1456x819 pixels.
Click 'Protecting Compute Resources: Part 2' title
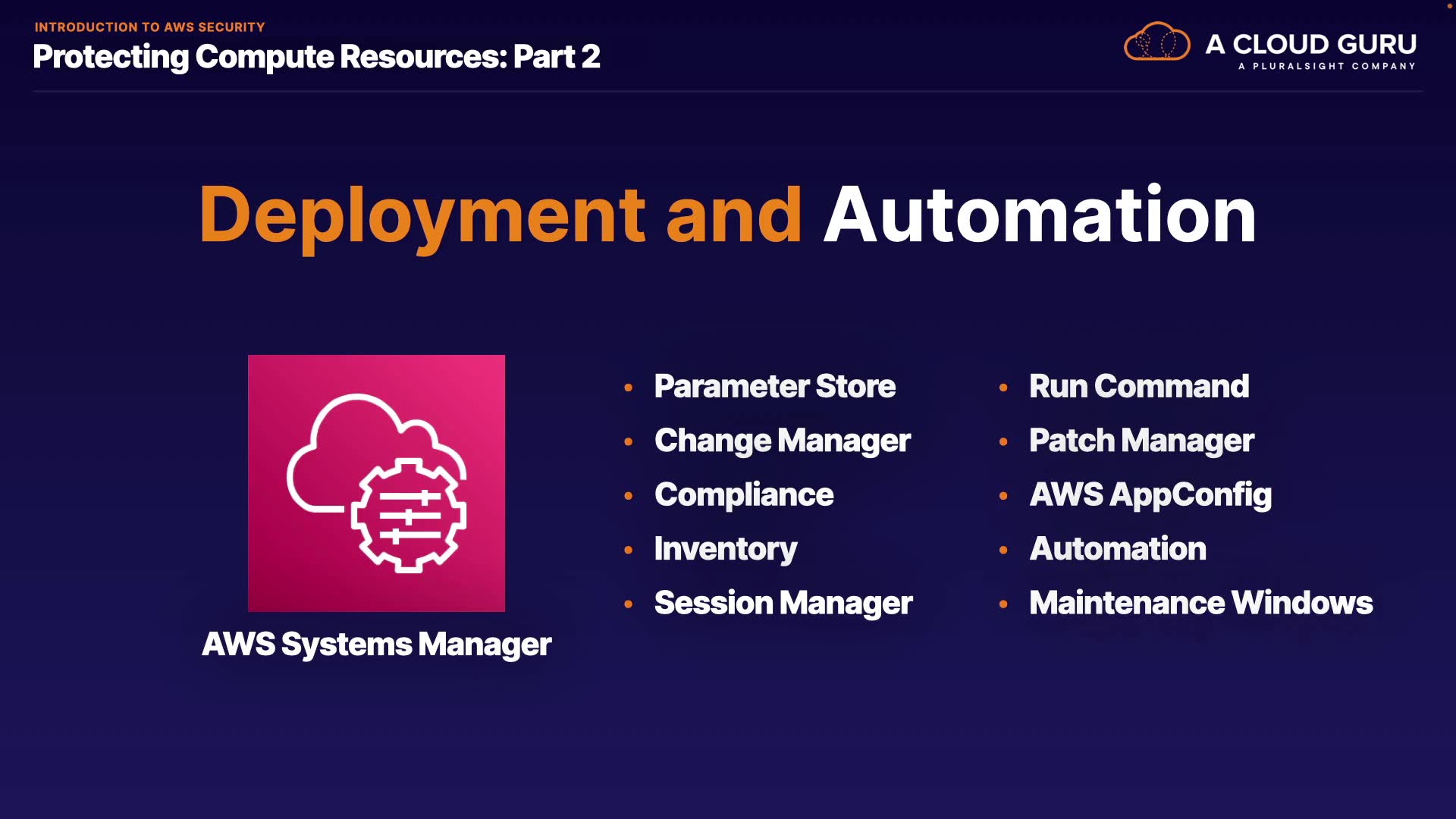316,57
